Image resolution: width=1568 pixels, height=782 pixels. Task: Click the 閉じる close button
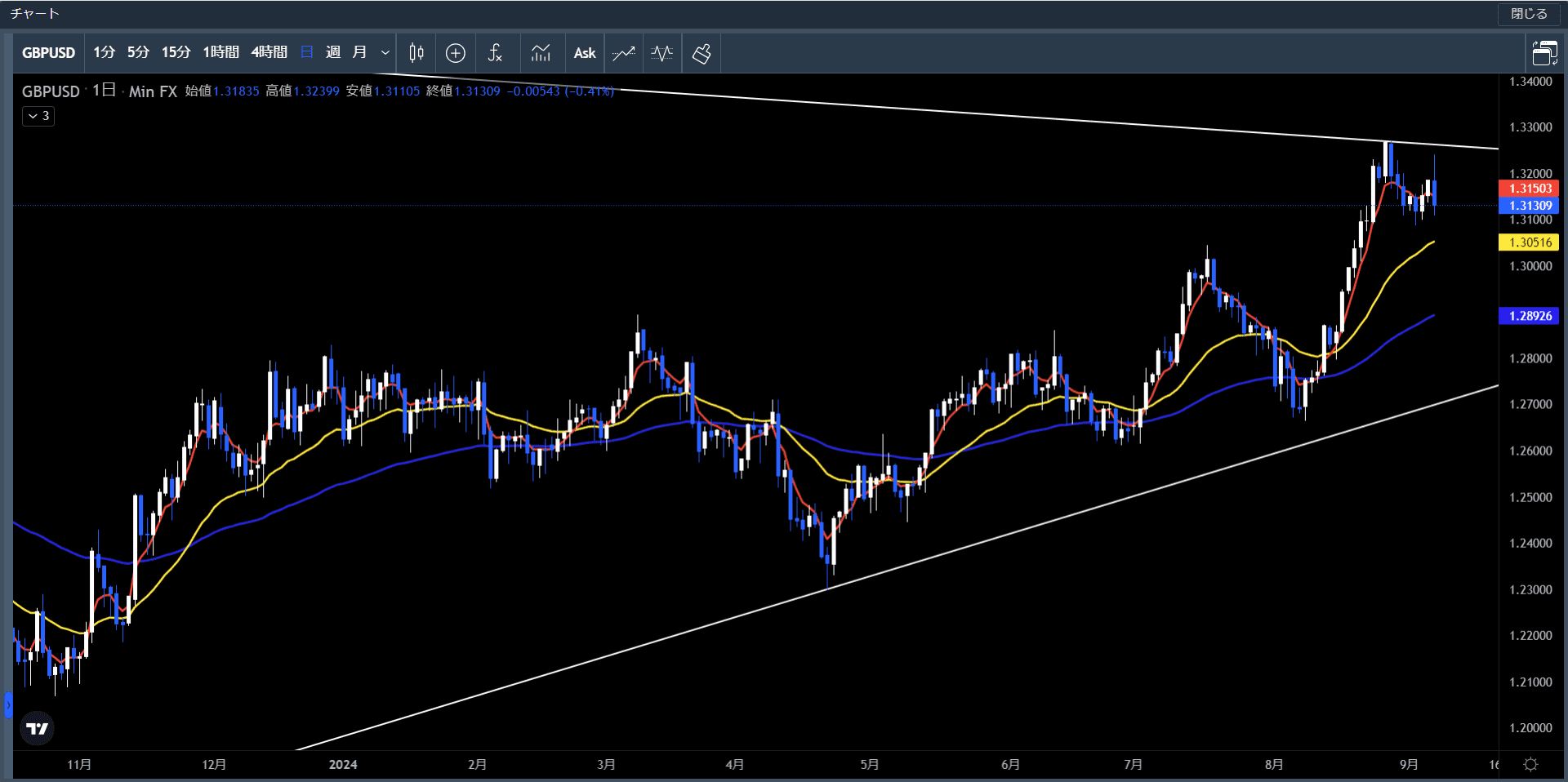click(1529, 14)
